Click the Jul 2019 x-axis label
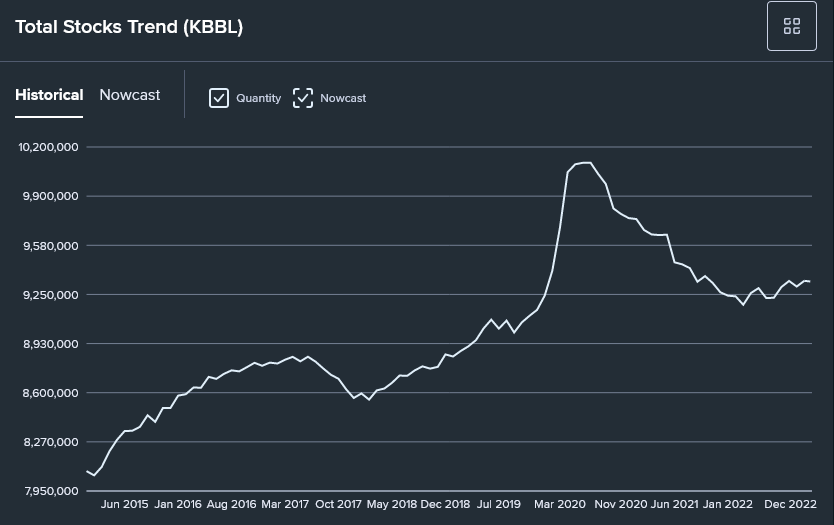 [x=498, y=504]
